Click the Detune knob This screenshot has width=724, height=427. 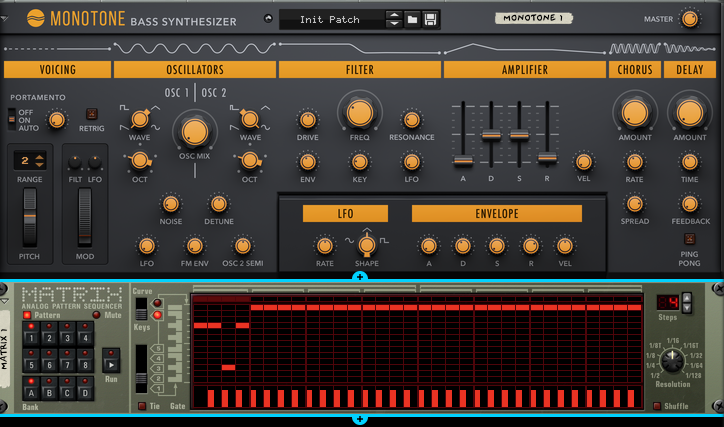(x=219, y=204)
